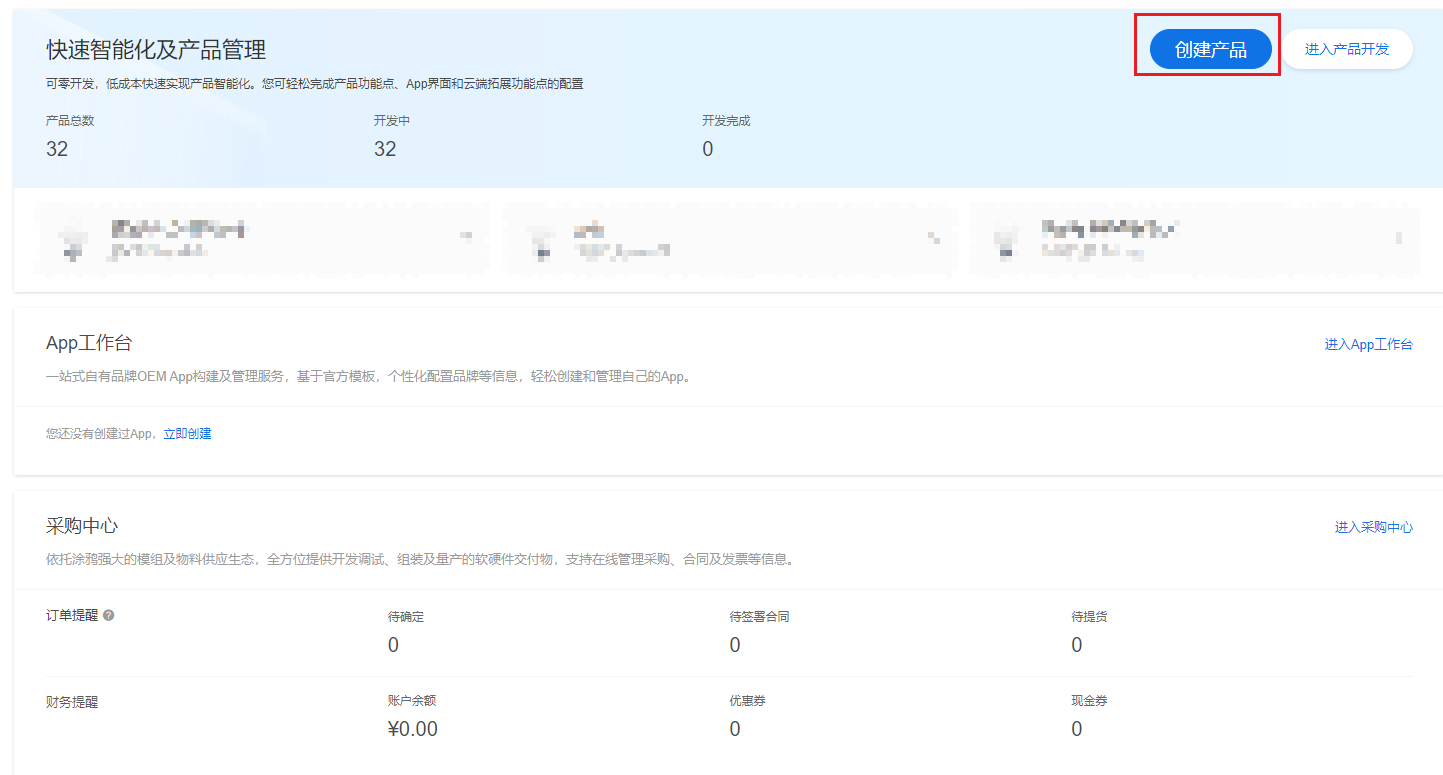Click the 立即创建 link to create an App
The width and height of the screenshot is (1443, 775).
tap(187, 434)
